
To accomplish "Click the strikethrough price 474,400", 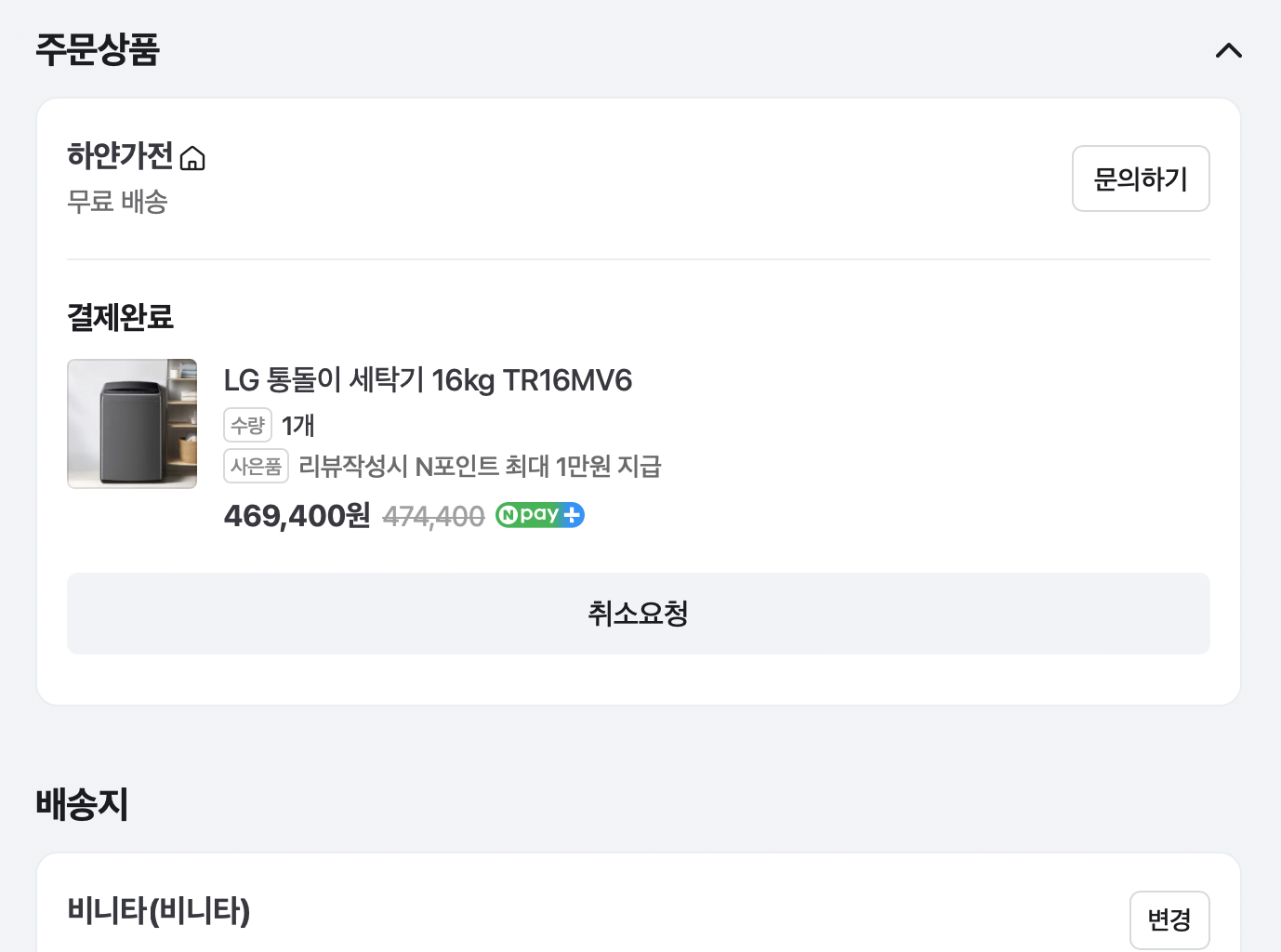I will (433, 516).
